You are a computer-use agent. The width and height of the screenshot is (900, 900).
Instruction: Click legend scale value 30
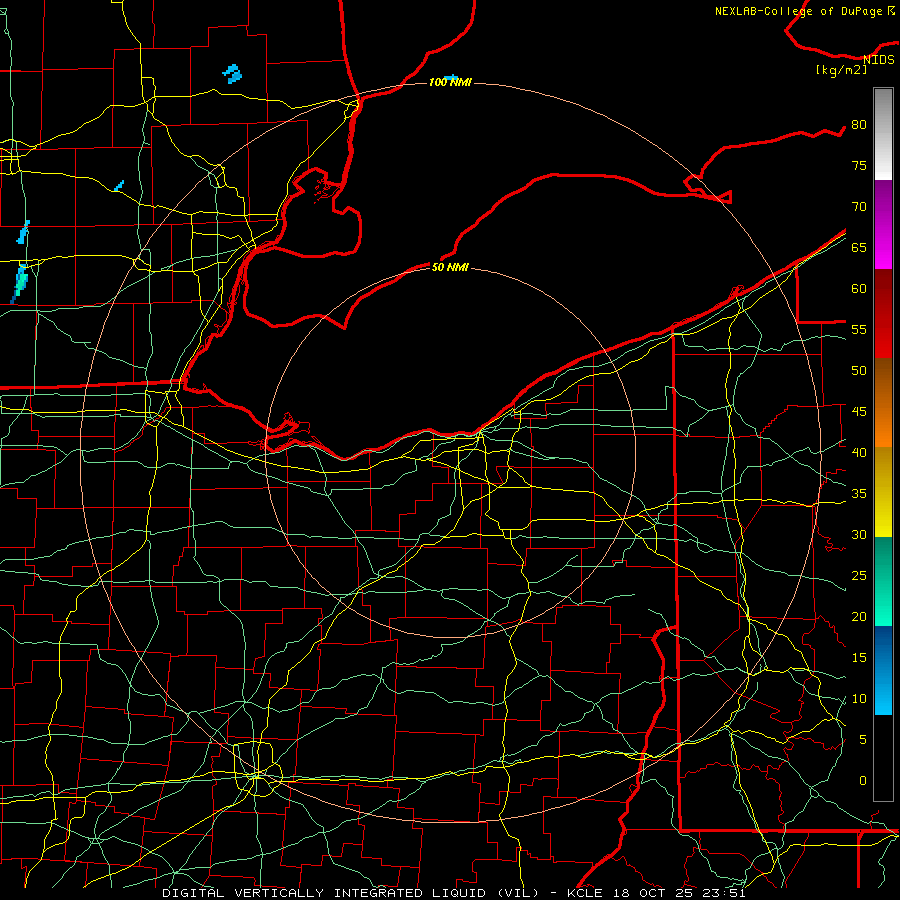(x=859, y=534)
